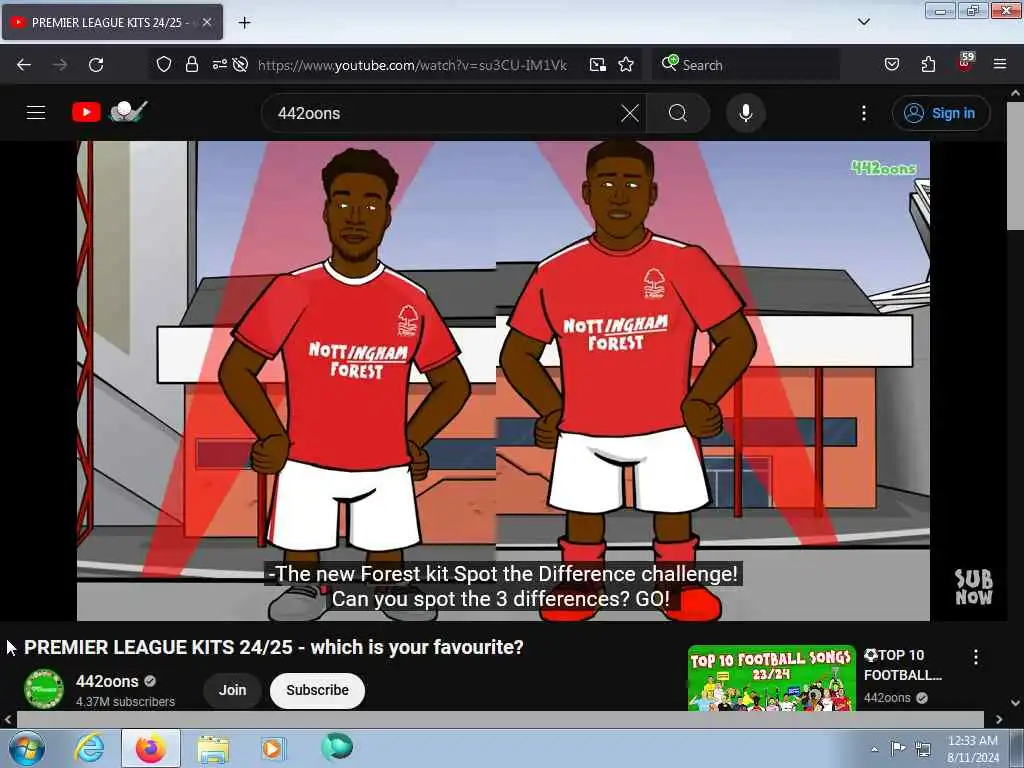This screenshot has height=768, width=1024.
Task: Click the horizontal scrollbar right arrow
Action: [x=999, y=719]
